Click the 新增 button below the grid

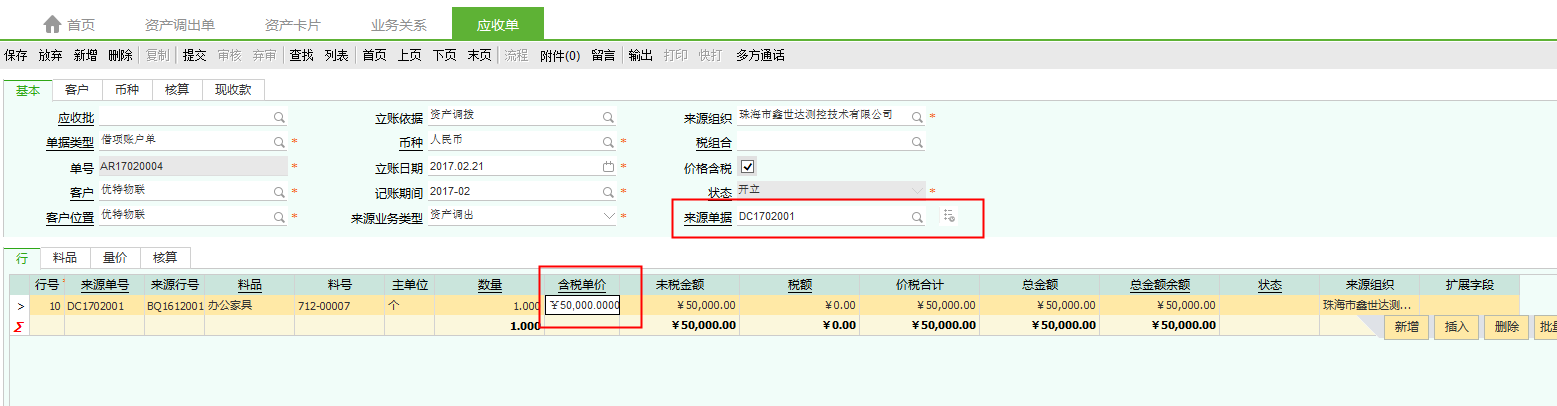(1406, 328)
